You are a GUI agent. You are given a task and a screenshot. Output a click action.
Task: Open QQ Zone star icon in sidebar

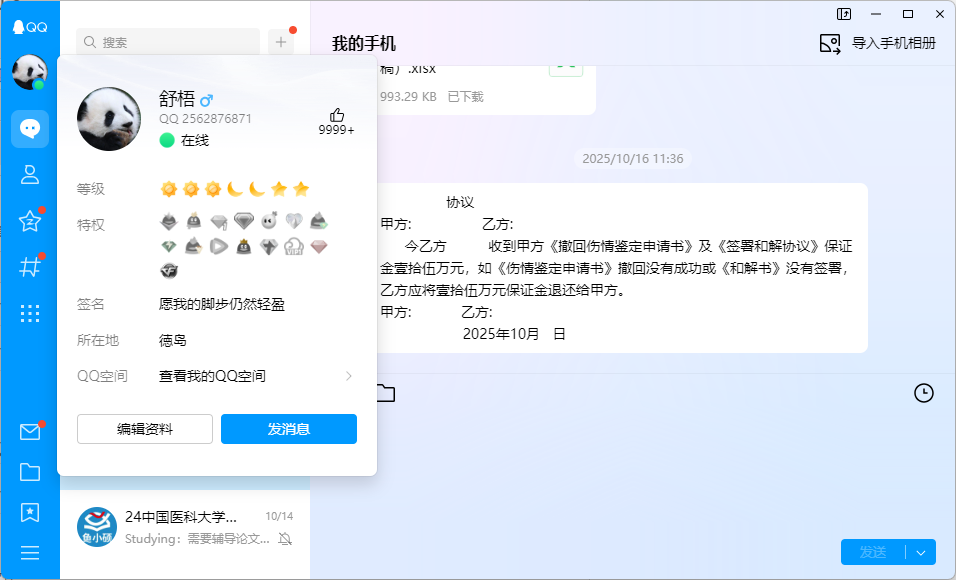[x=30, y=221]
